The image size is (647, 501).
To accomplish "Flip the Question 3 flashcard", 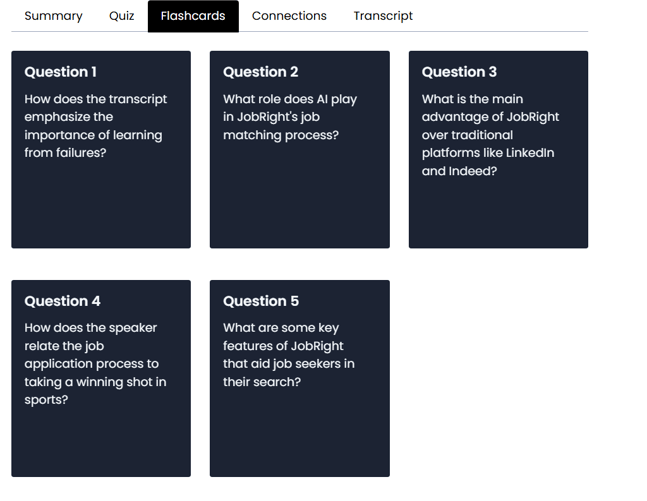I will click(498, 149).
